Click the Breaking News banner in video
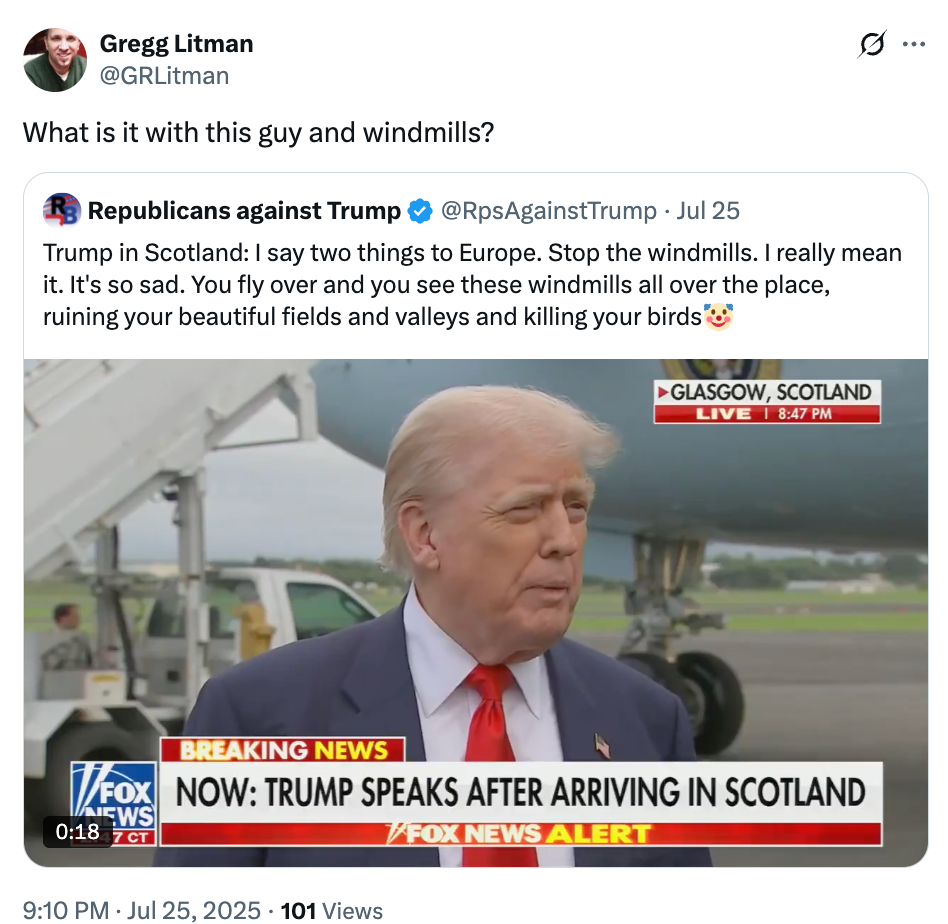Viewport: 948px width, 924px height. pyautogui.click(x=284, y=750)
